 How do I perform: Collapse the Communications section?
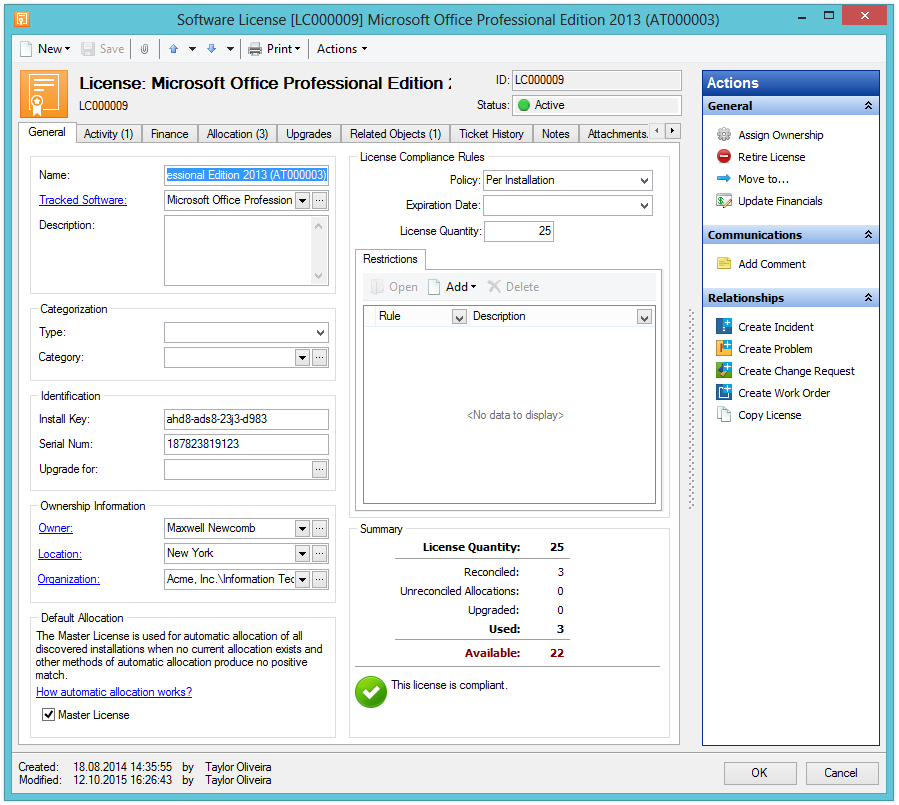[868, 235]
